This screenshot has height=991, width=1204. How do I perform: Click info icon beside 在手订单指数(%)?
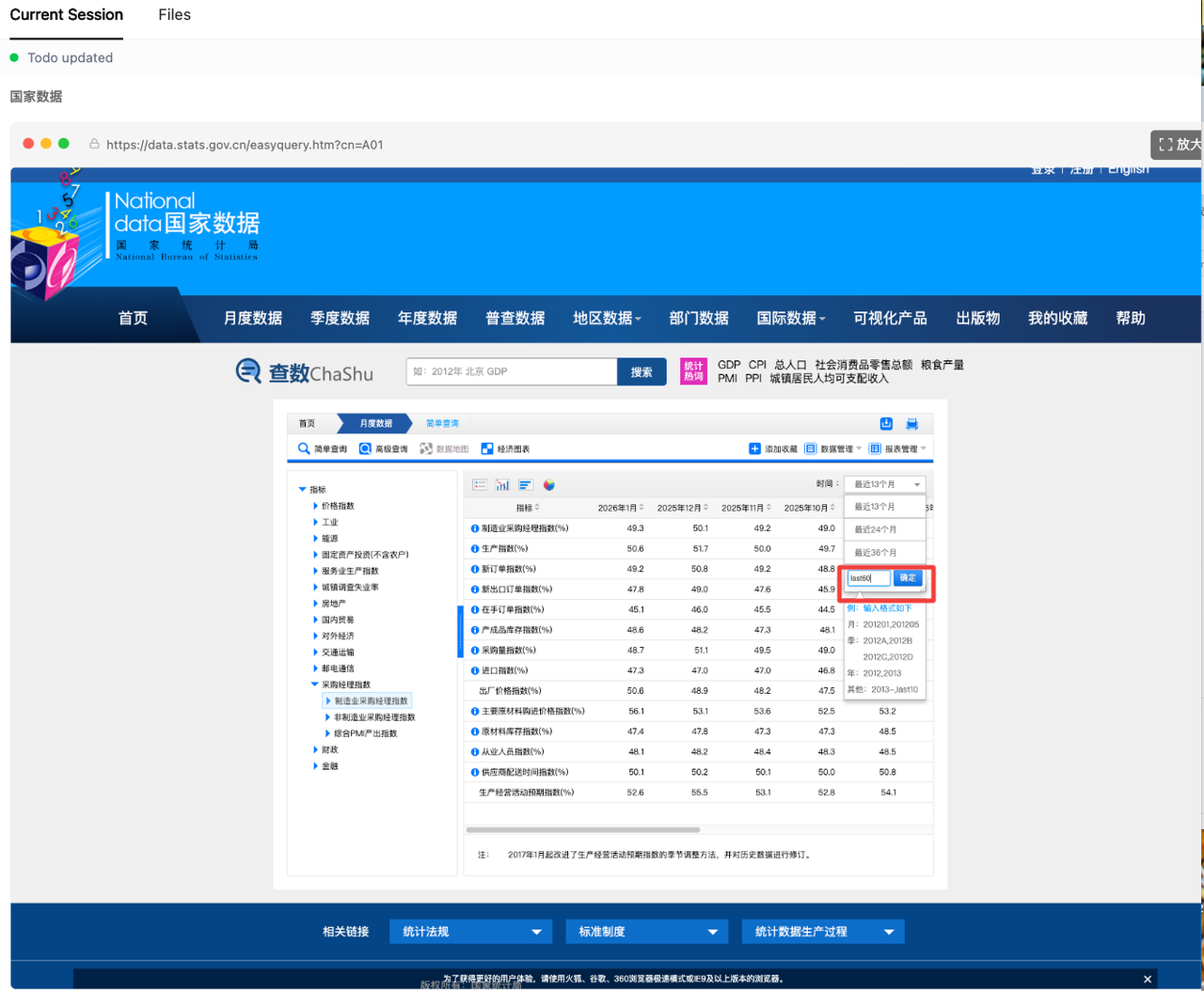[x=475, y=610]
